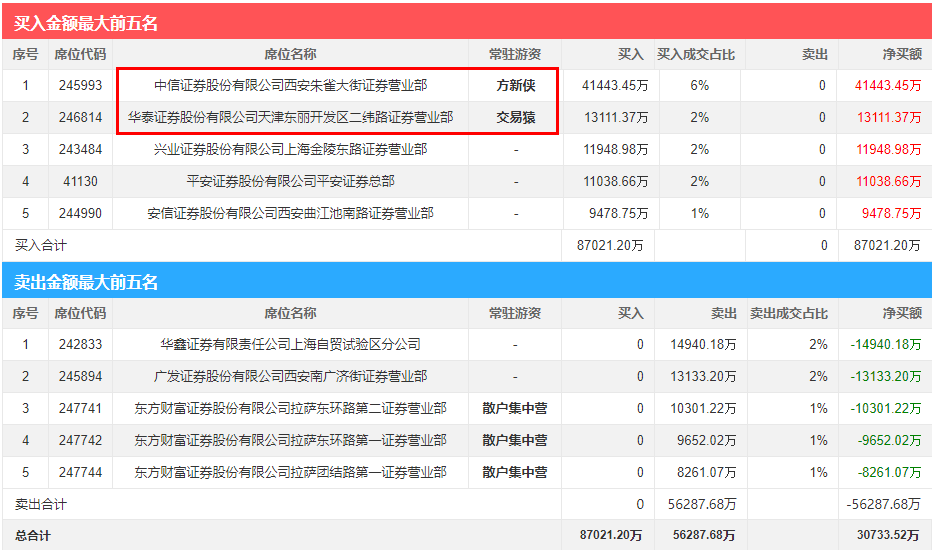Click the 总合计 row label

(x=33, y=536)
